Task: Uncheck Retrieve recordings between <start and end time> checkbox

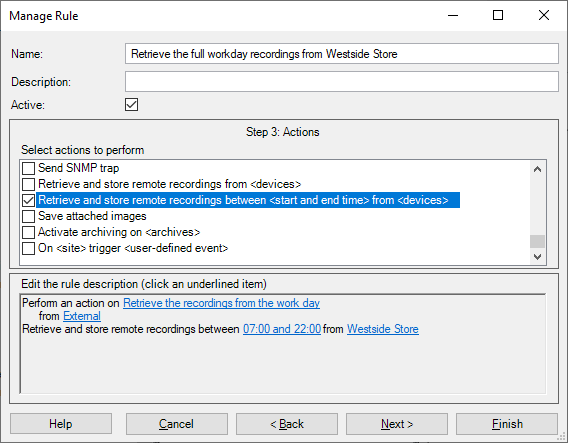Action: [28, 200]
